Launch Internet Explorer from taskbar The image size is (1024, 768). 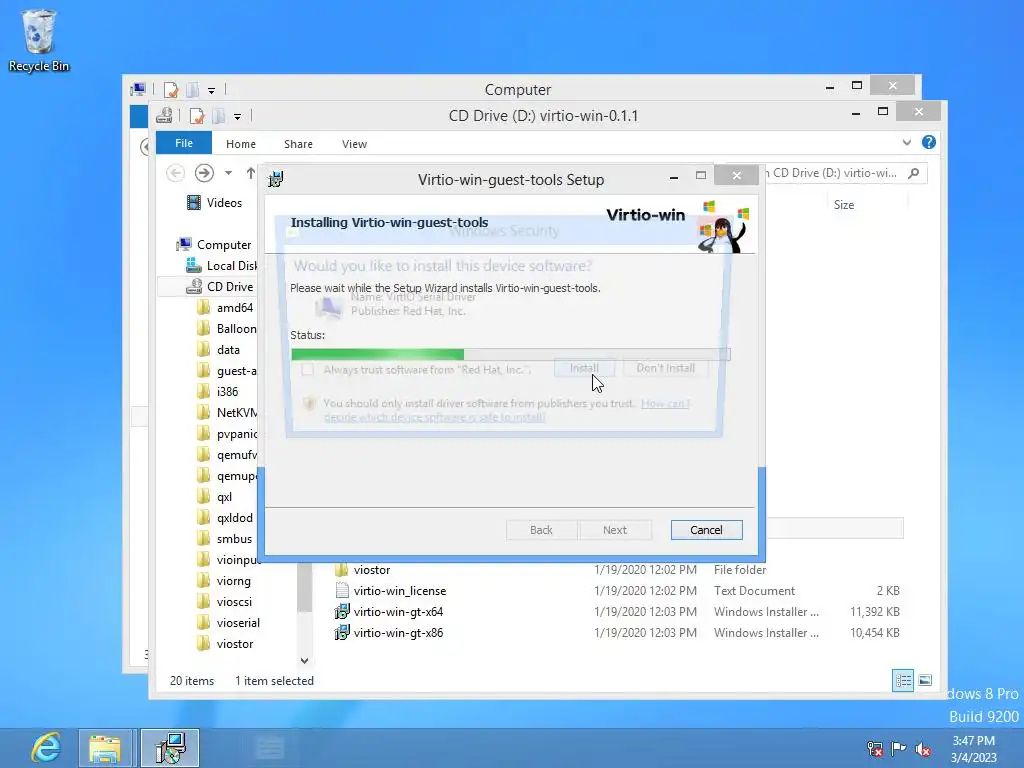(x=46, y=748)
